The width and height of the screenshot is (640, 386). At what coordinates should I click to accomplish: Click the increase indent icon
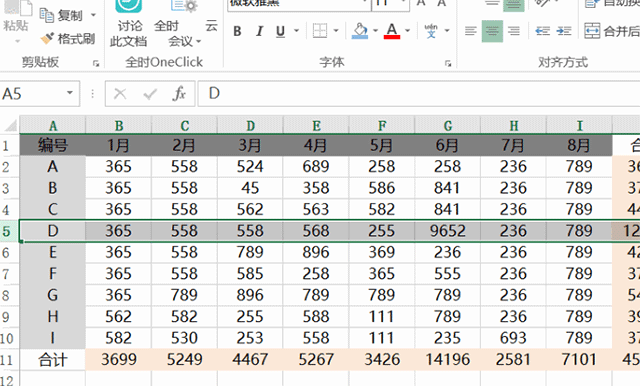(564, 31)
